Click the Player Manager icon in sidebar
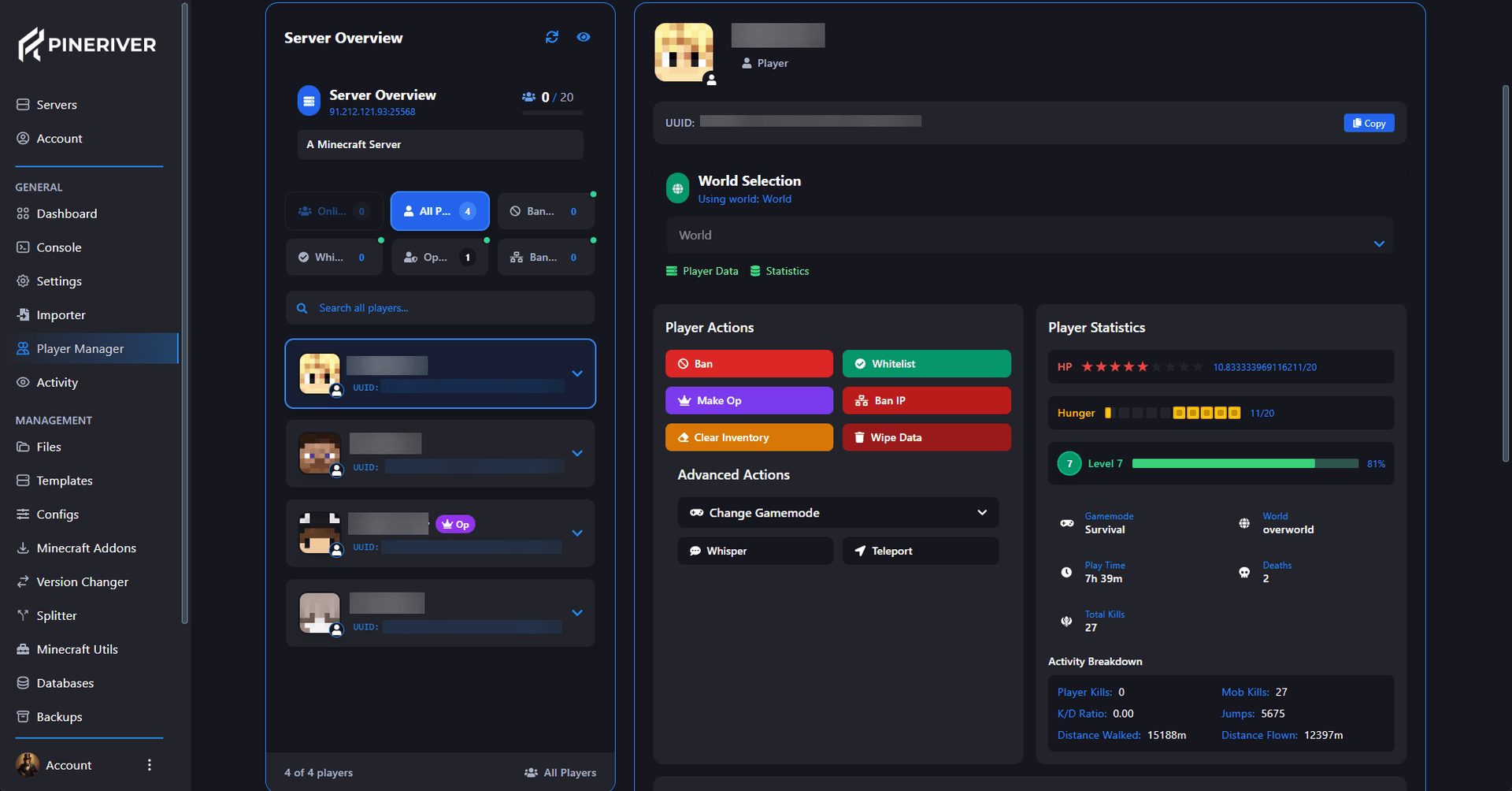Screen dimensions: 1512x791 click(x=23, y=348)
